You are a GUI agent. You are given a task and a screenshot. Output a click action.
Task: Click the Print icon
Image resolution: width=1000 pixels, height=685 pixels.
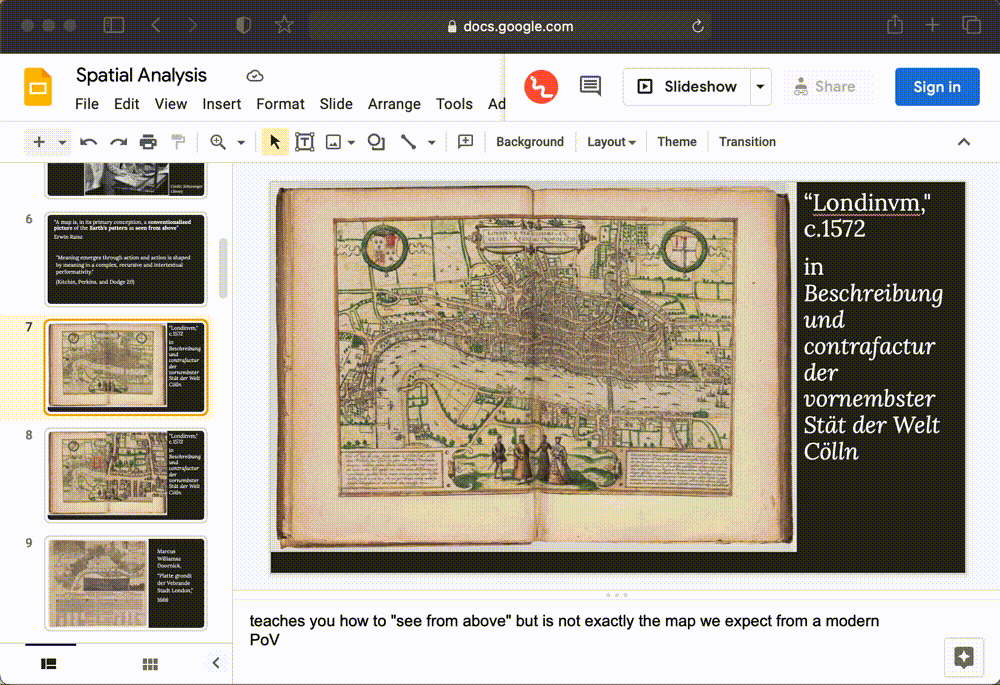[x=148, y=142]
